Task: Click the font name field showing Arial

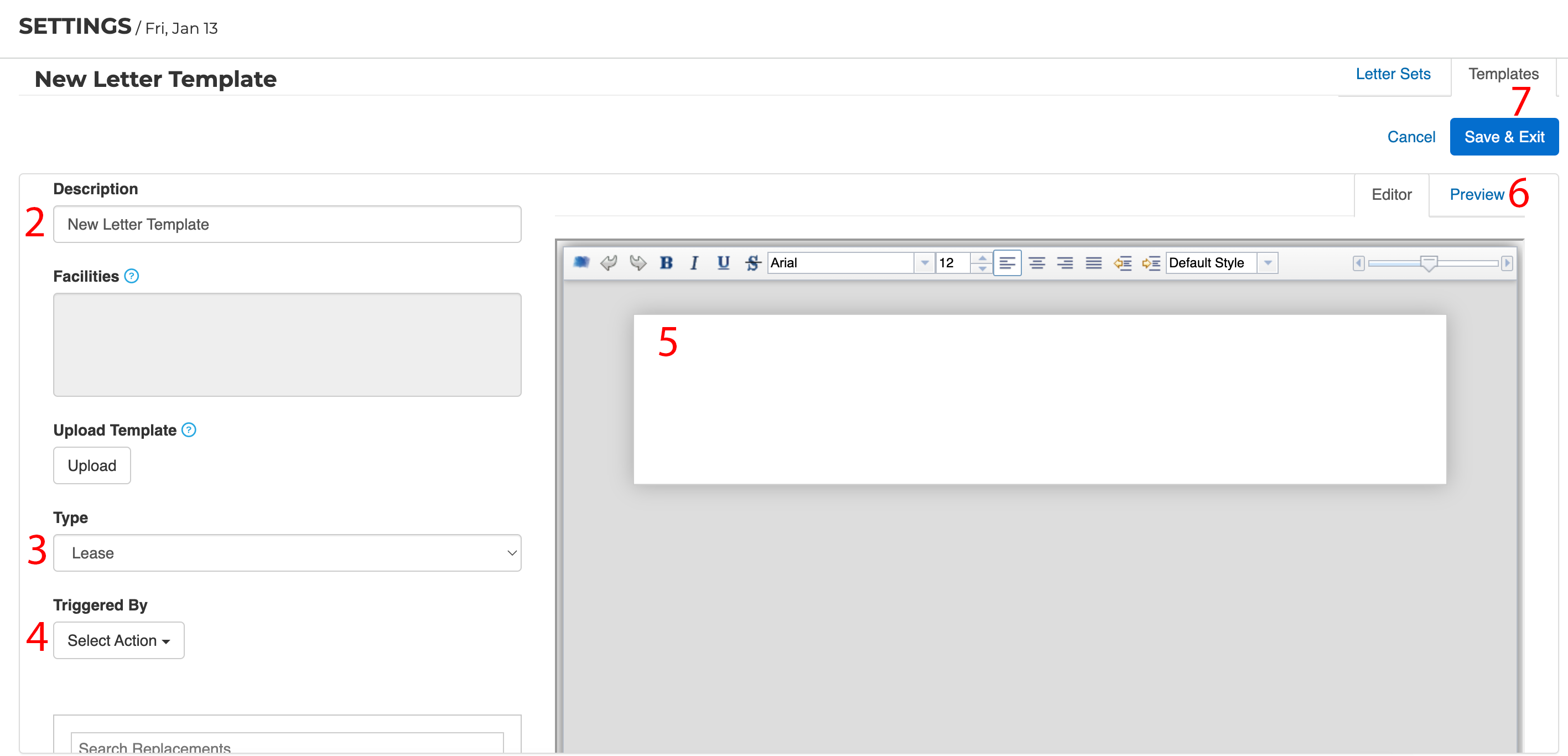Action: coord(841,263)
